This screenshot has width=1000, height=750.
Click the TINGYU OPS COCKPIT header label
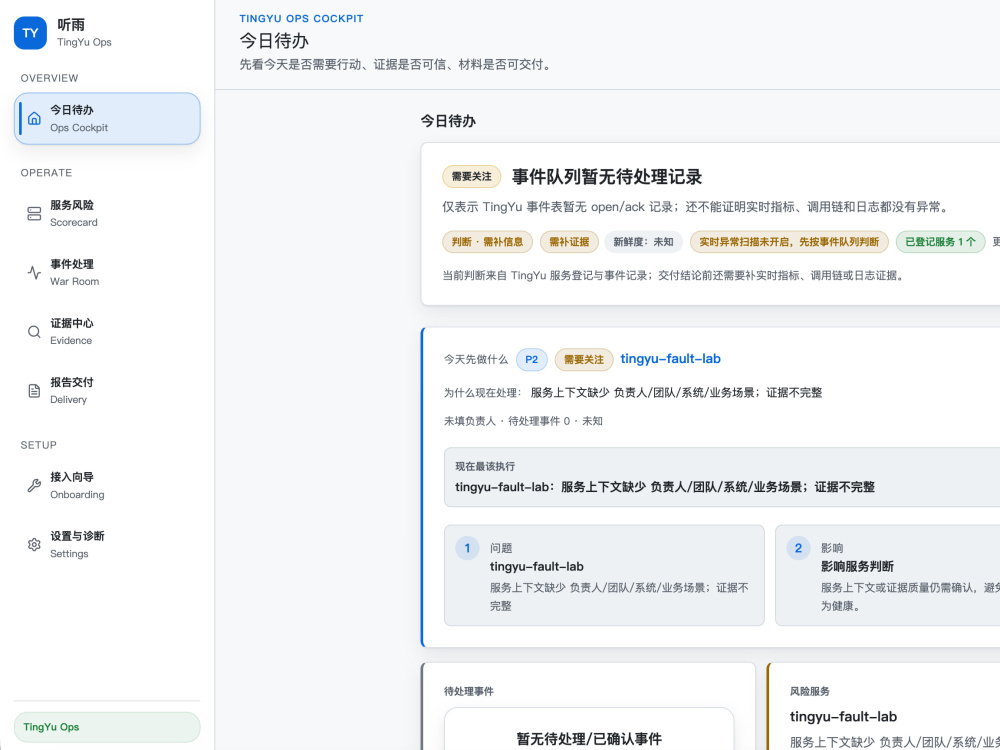click(301, 18)
